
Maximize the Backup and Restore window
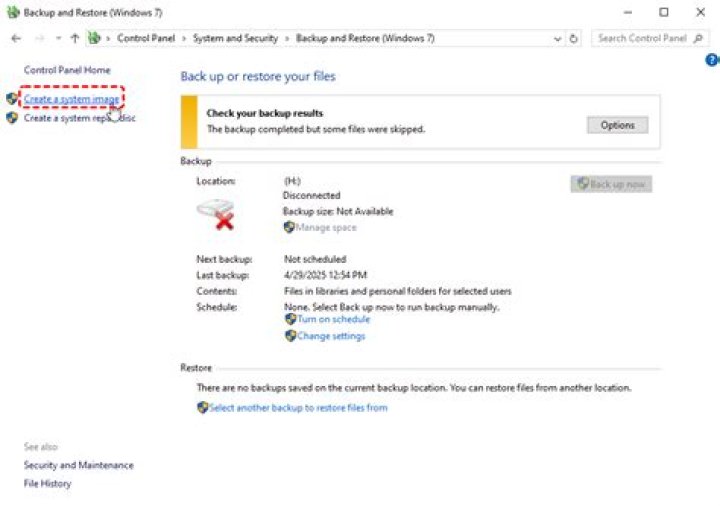coord(664,12)
